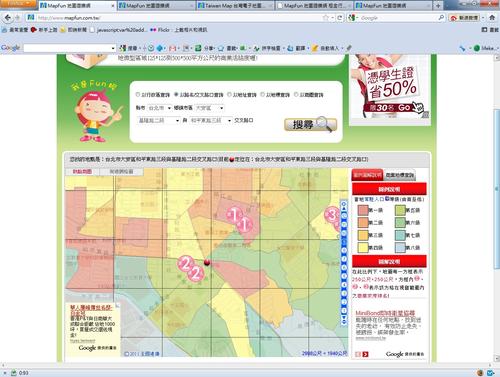
Task: Open a new browser tab with plus icon
Action: [x=438, y=6]
